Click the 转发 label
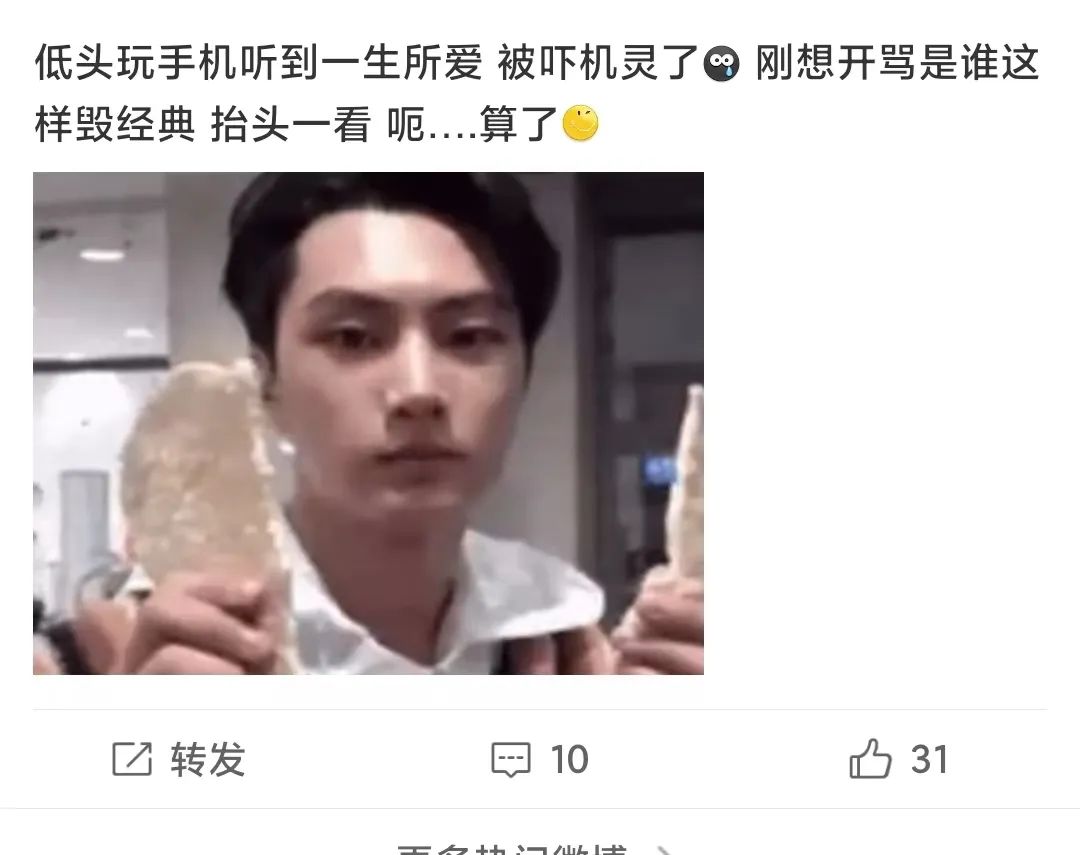This screenshot has width=1080, height=855. (208, 760)
